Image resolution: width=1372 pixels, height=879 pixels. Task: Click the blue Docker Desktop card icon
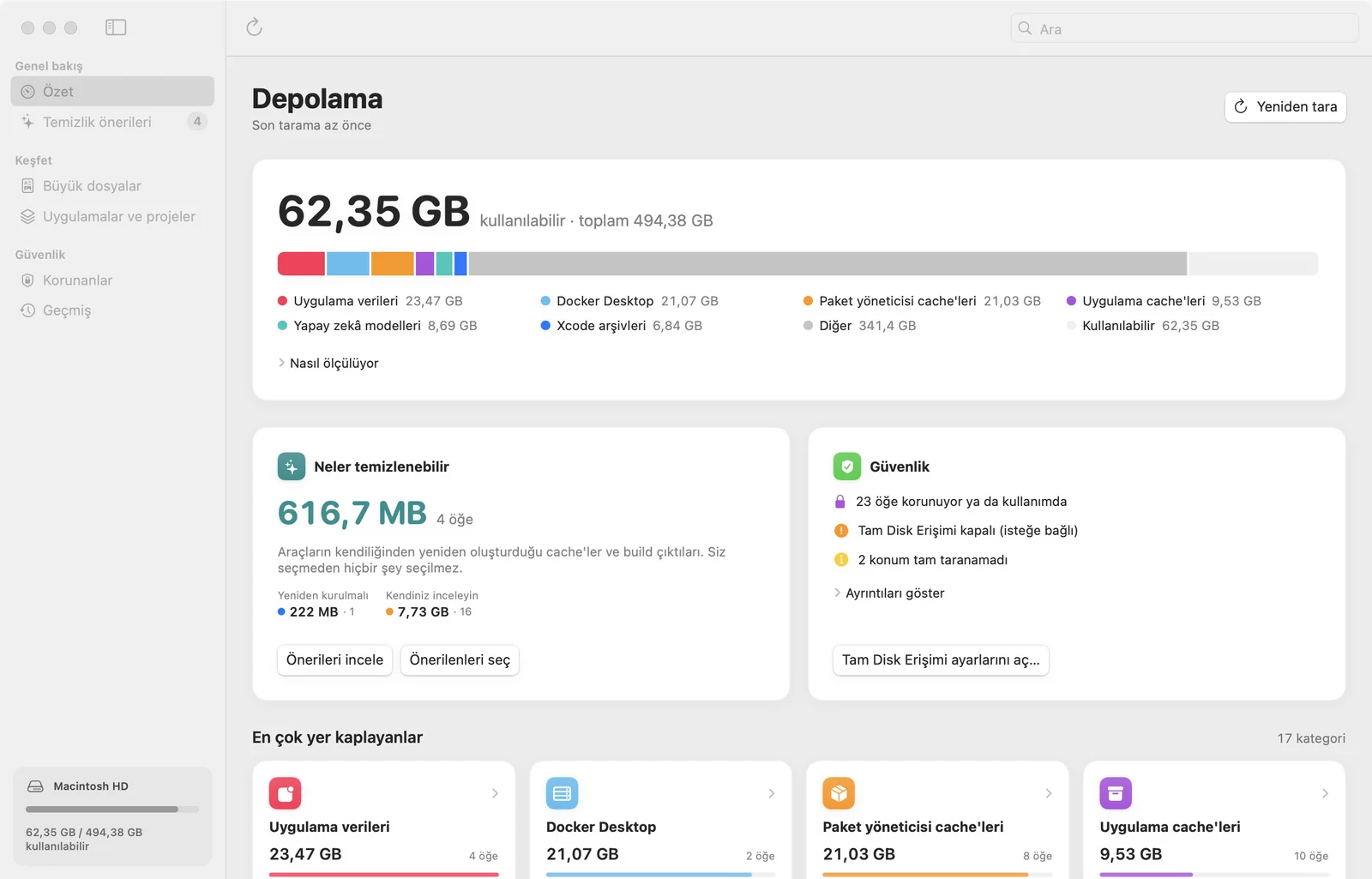pos(563,793)
